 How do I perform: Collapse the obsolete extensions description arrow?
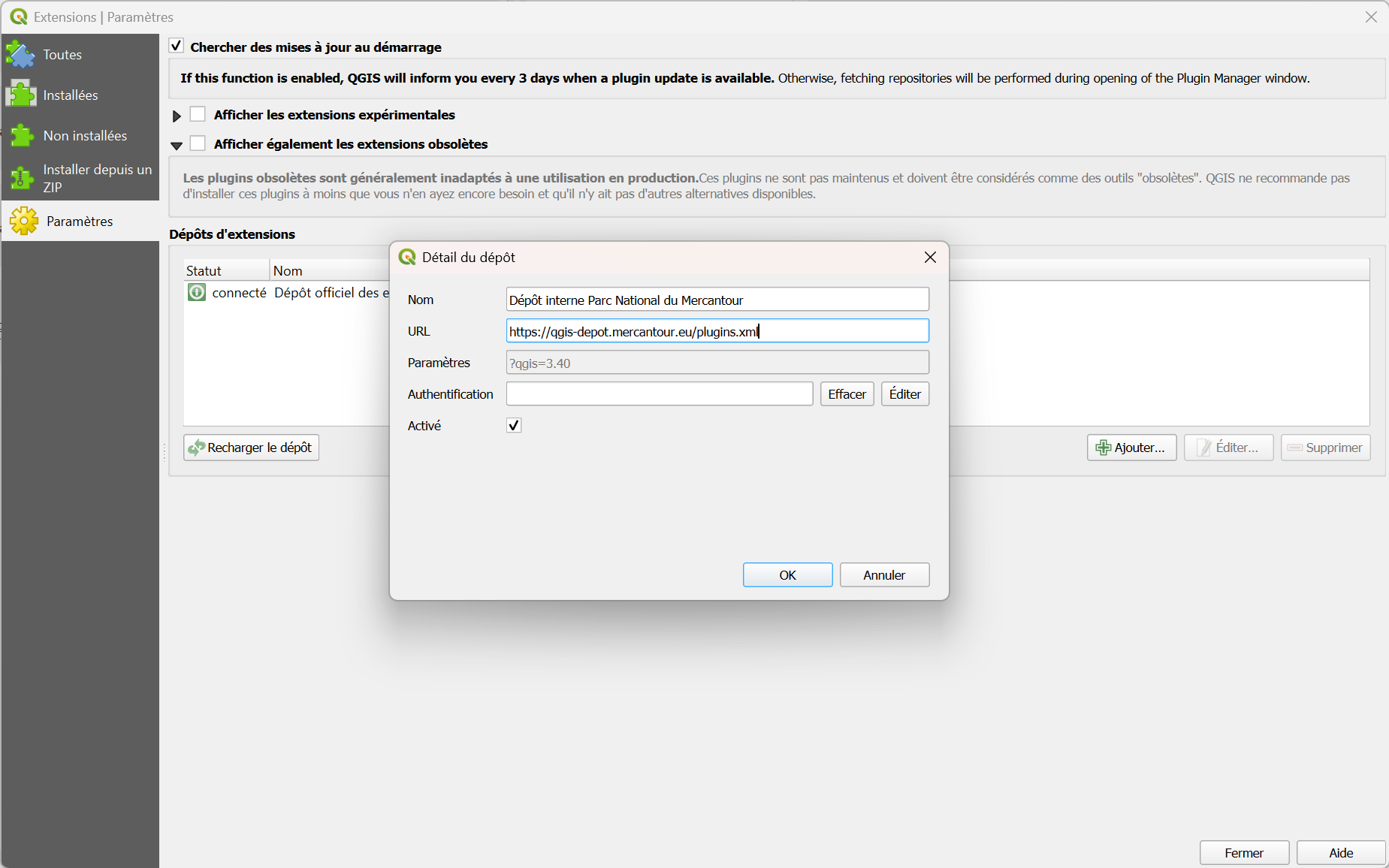(177, 146)
